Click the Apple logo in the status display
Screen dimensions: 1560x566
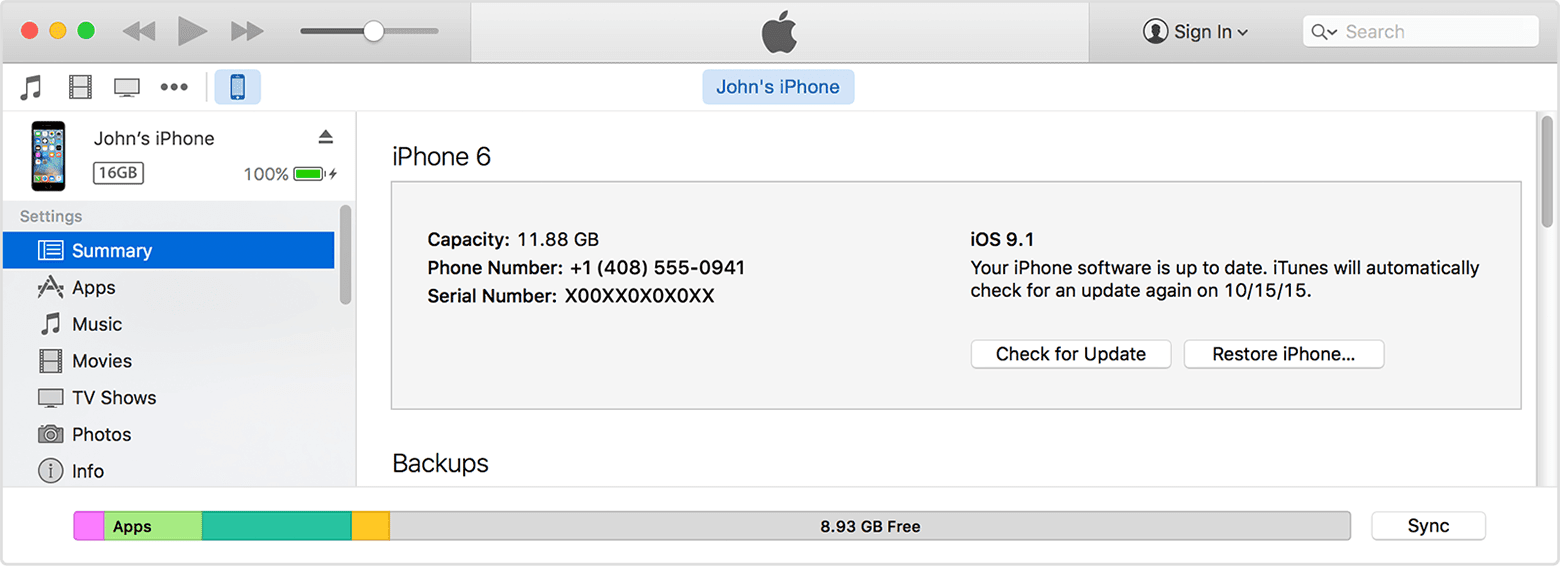pyautogui.click(x=779, y=32)
